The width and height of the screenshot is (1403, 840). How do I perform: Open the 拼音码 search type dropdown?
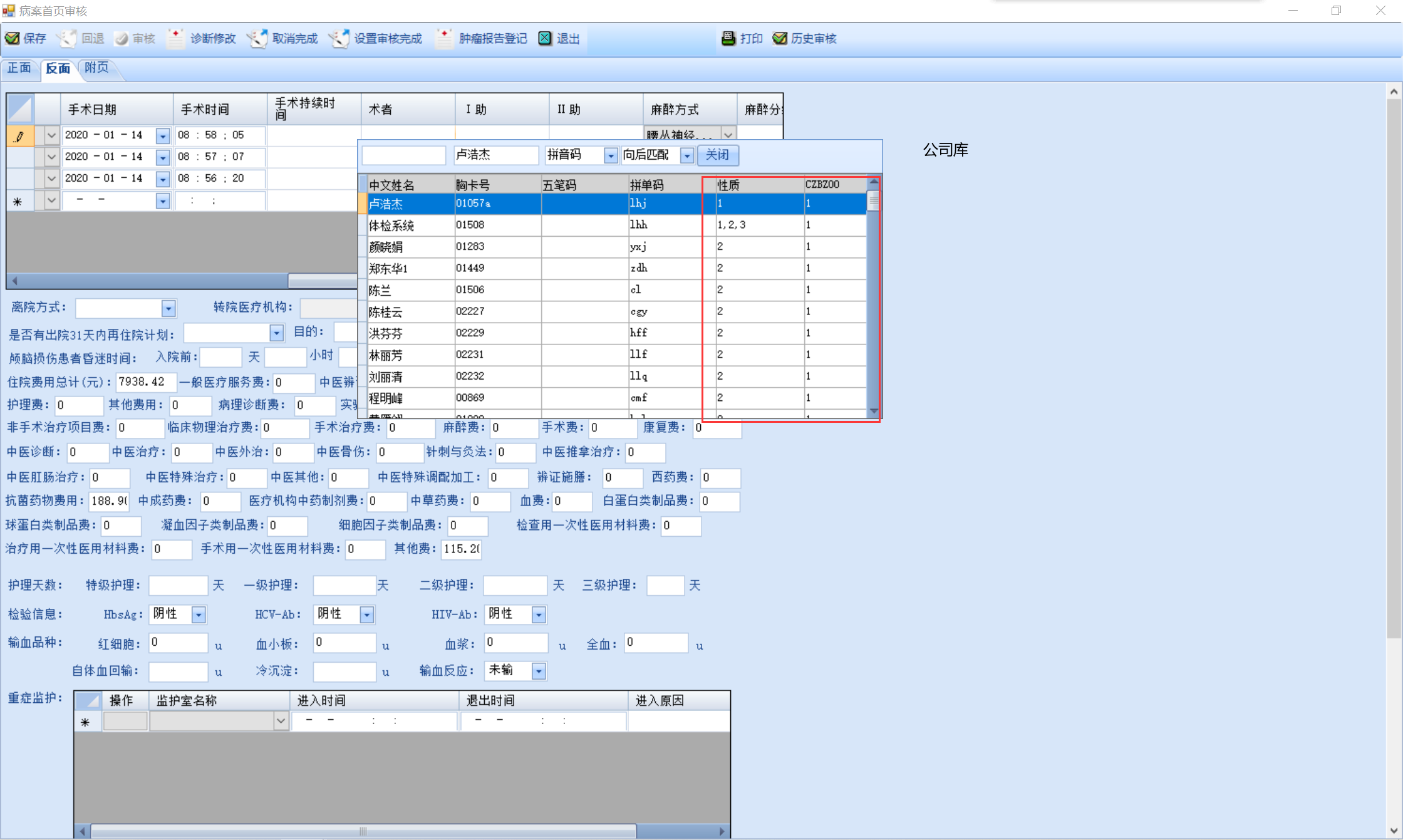click(x=610, y=155)
